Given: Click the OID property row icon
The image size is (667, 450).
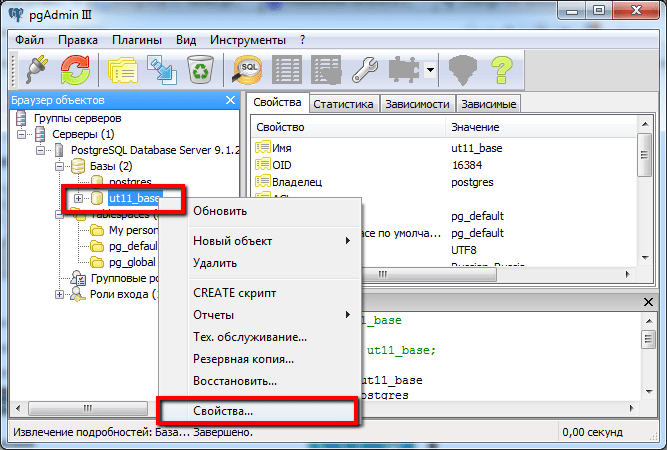Looking at the screenshot, I should tap(262, 164).
